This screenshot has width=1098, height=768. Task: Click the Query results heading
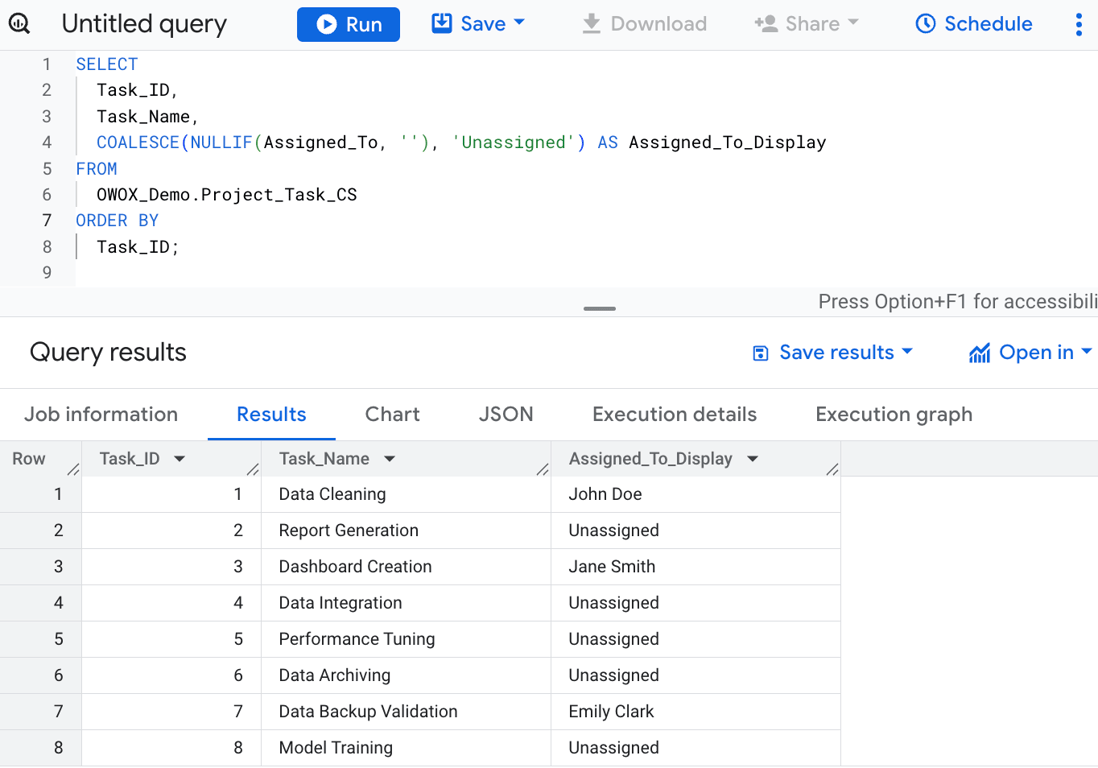tap(108, 352)
